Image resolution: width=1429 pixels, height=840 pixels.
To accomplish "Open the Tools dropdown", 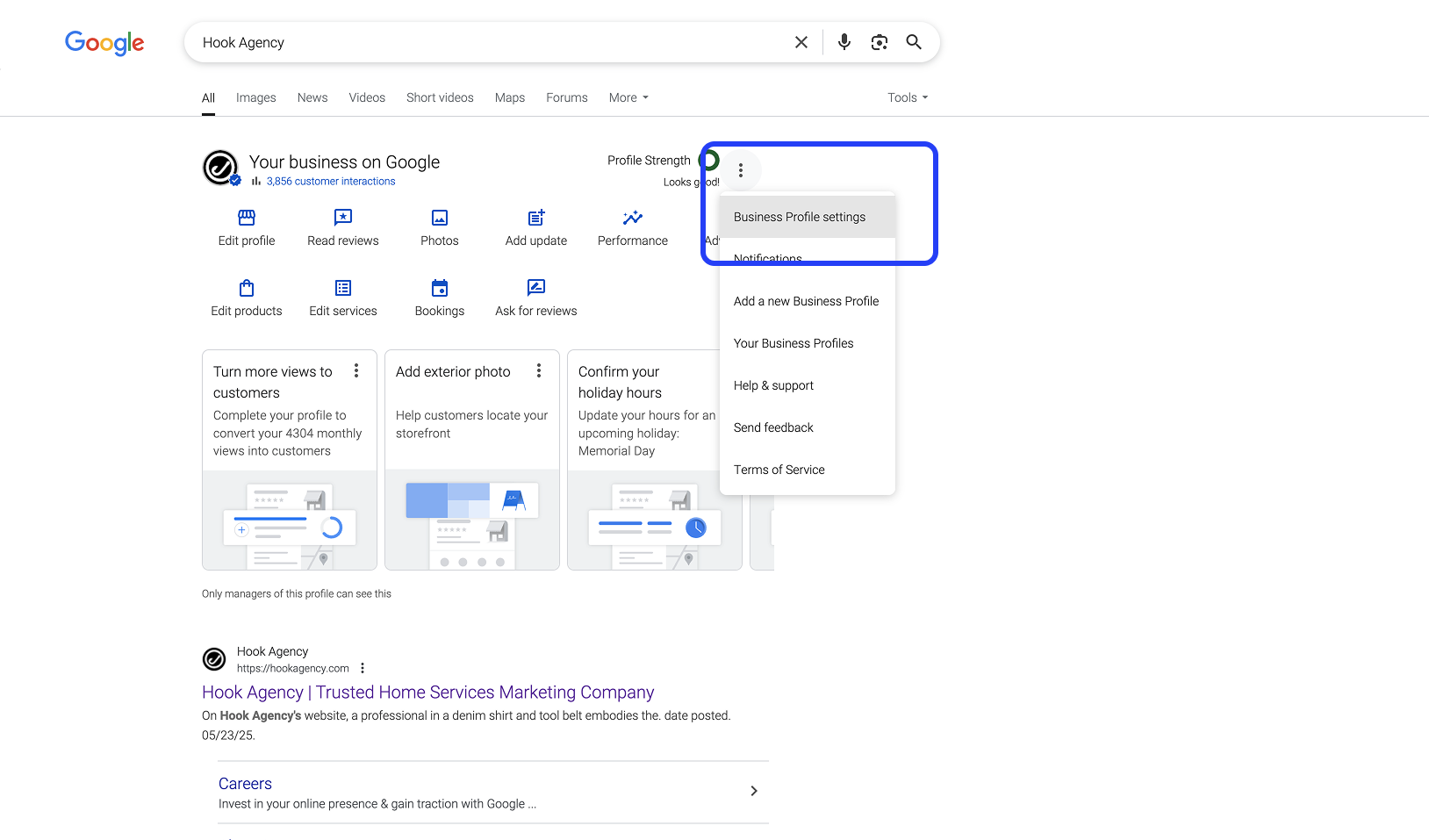I will click(x=908, y=97).
